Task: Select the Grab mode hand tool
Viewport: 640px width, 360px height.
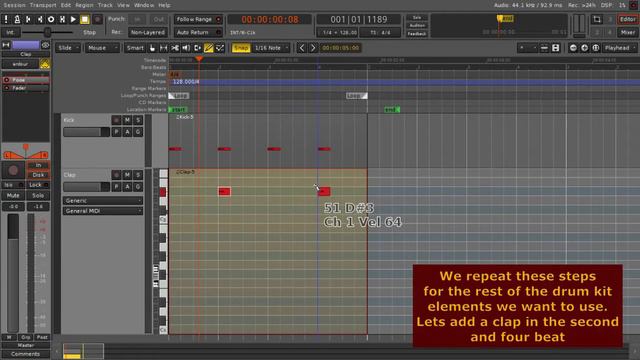Action: [152, 48]
